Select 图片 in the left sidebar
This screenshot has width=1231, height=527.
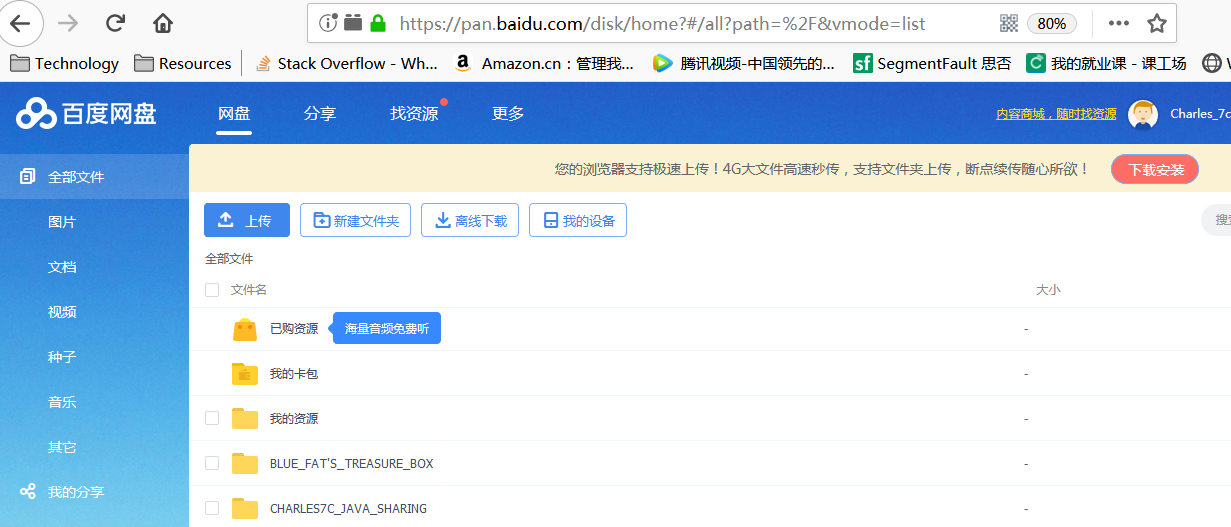pos(62,222)
